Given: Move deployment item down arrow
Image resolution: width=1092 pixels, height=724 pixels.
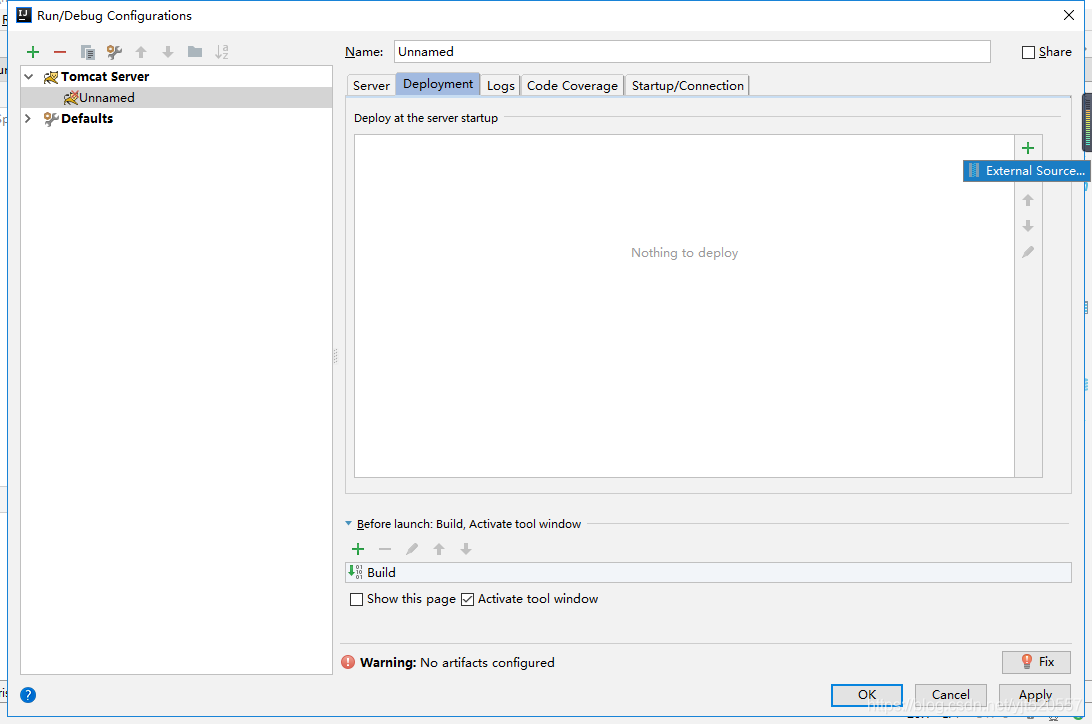Looking at the screenshot, I should coord(1028,226).
